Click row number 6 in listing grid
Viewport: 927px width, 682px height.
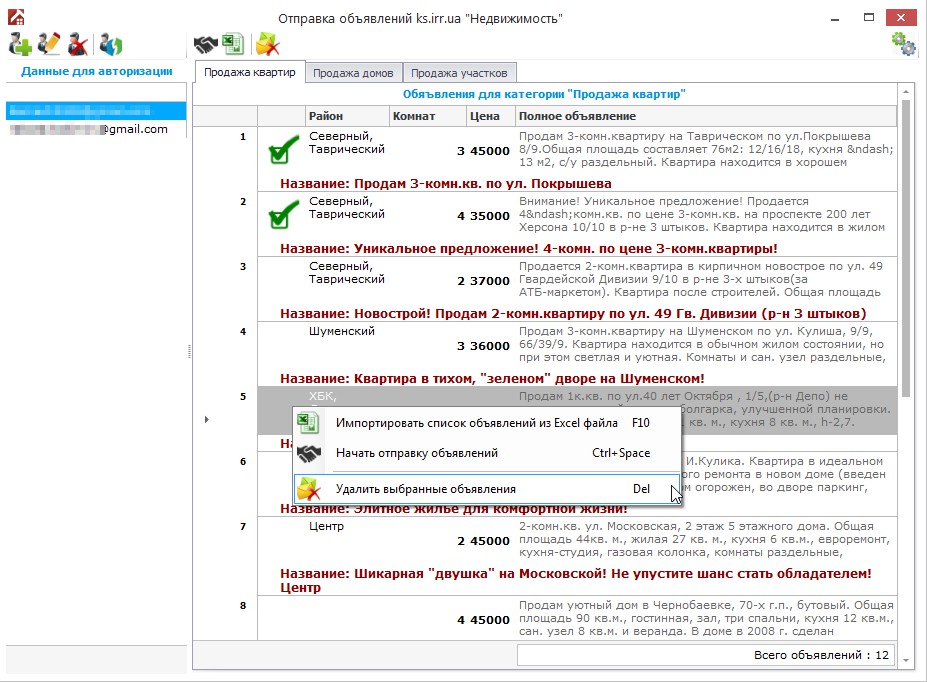(x=243, y=462)
